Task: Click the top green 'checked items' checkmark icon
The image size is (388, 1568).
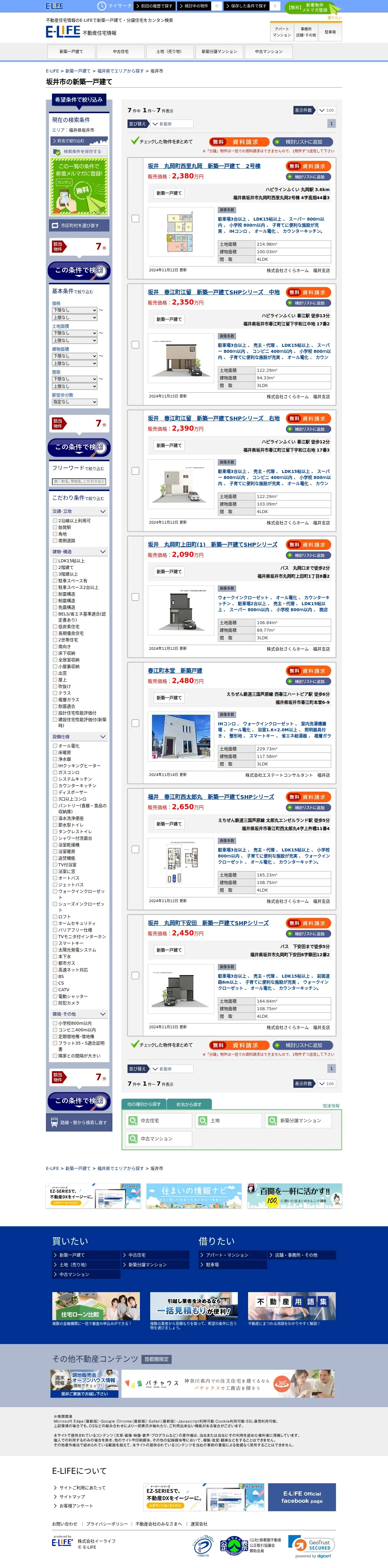Action: click(134, 141)
